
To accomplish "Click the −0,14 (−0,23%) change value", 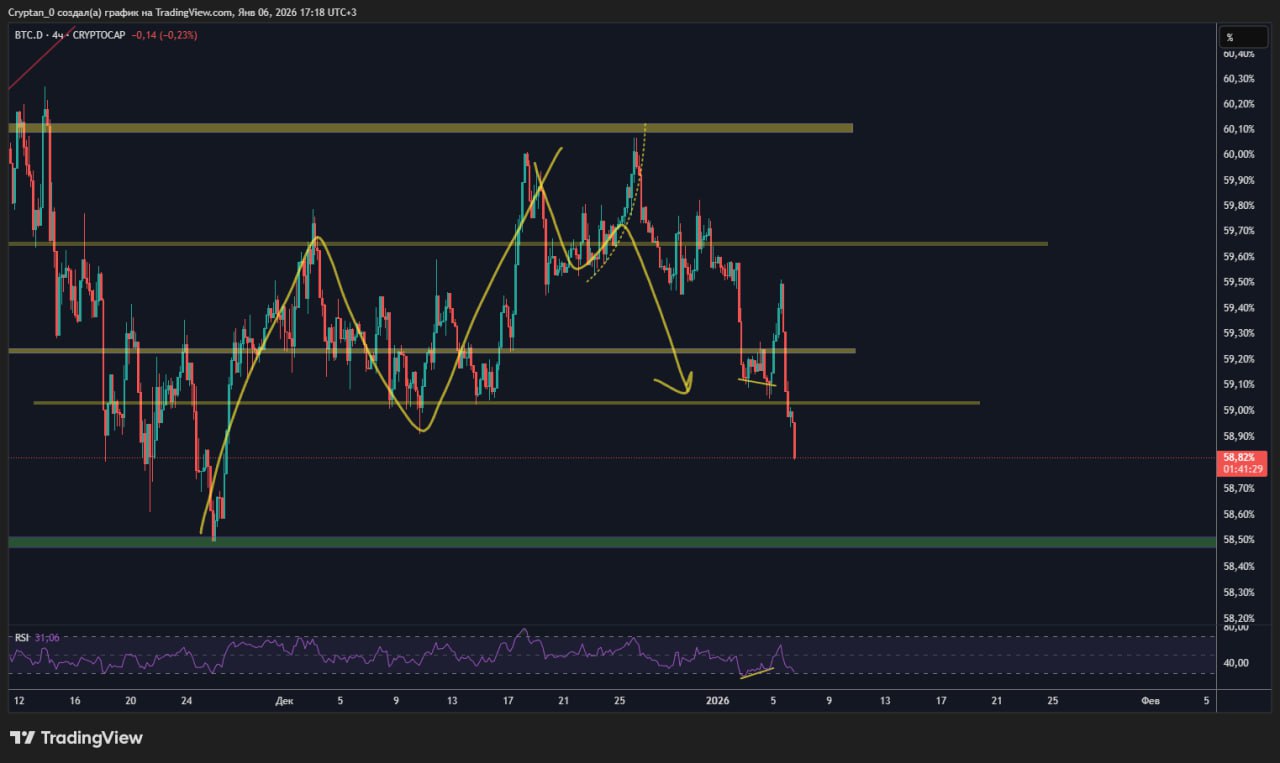I will 165,35.
